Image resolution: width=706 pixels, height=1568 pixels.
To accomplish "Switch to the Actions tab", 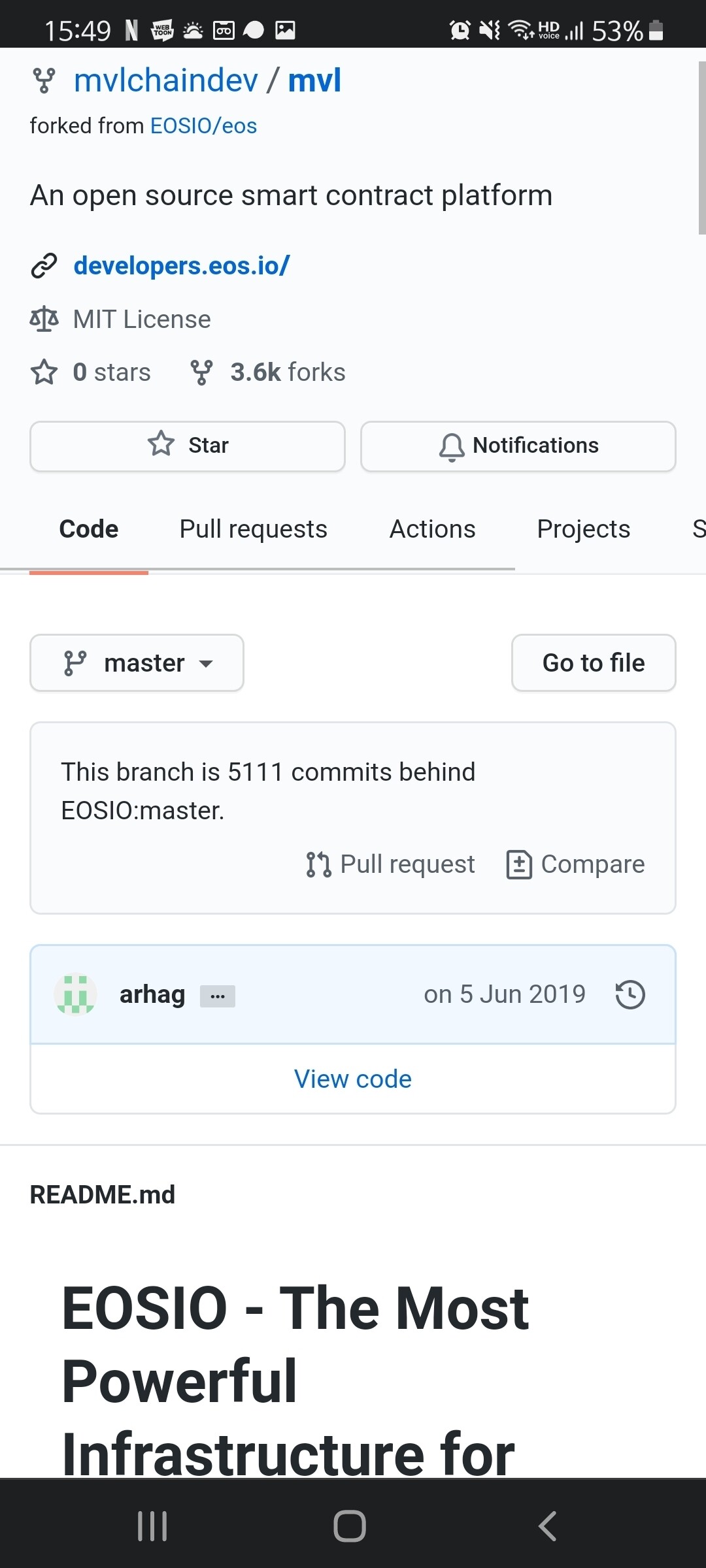I will point(432,529).
